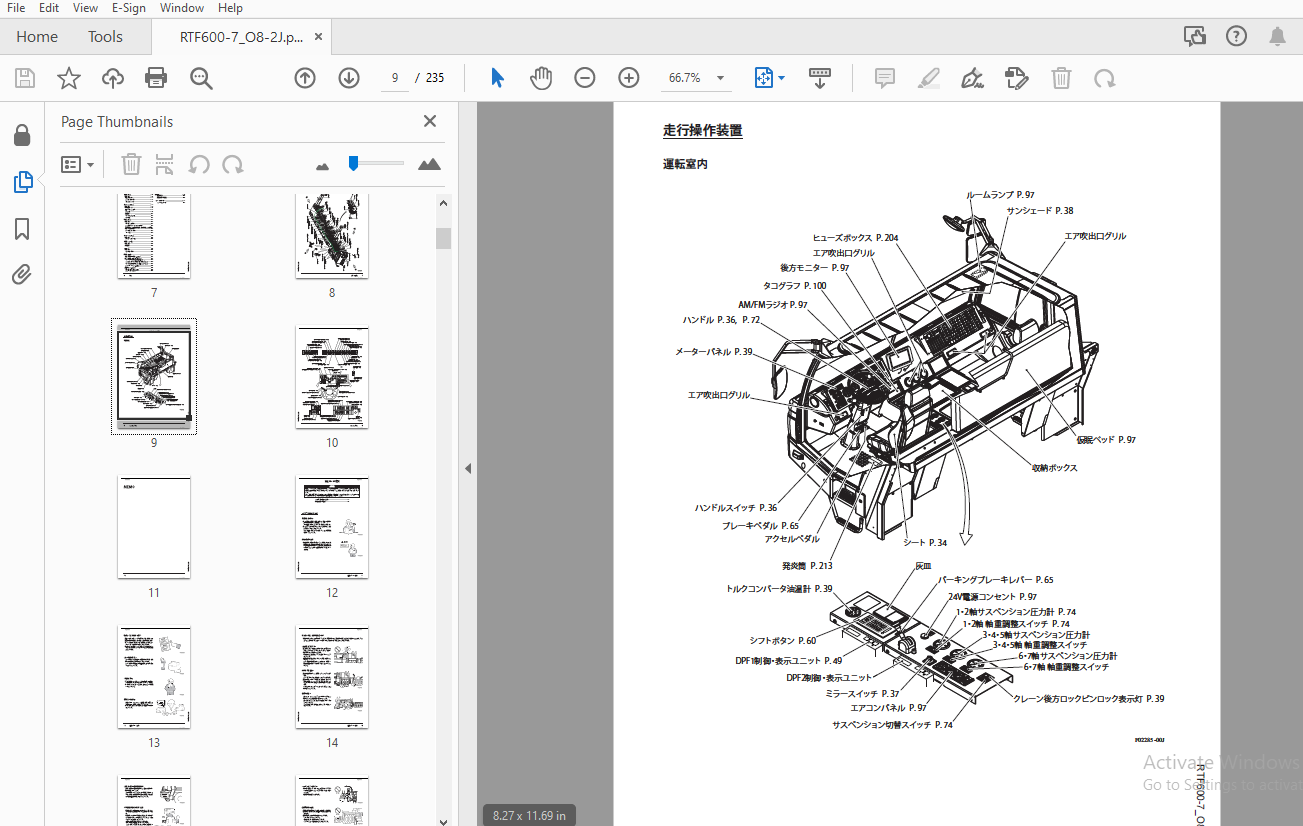Open the Edit menu

click(49, 8)
